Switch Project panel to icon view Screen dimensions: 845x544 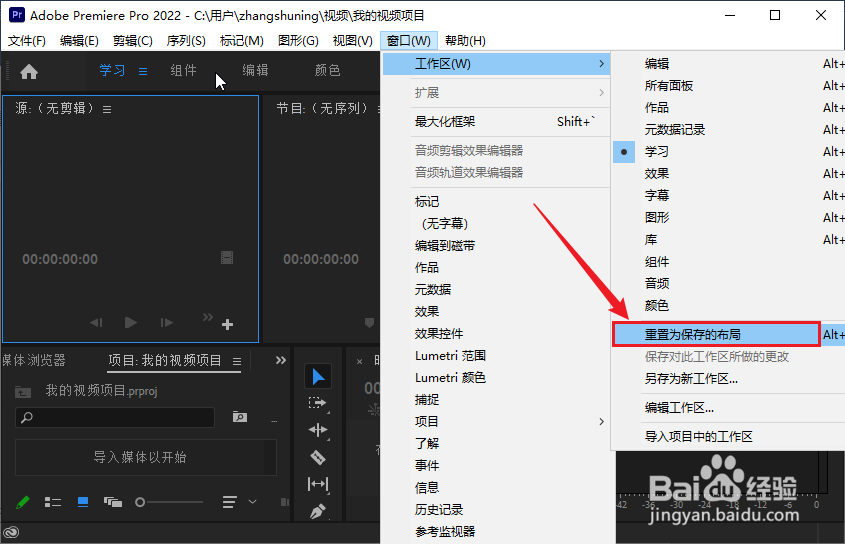click(83, 502)
